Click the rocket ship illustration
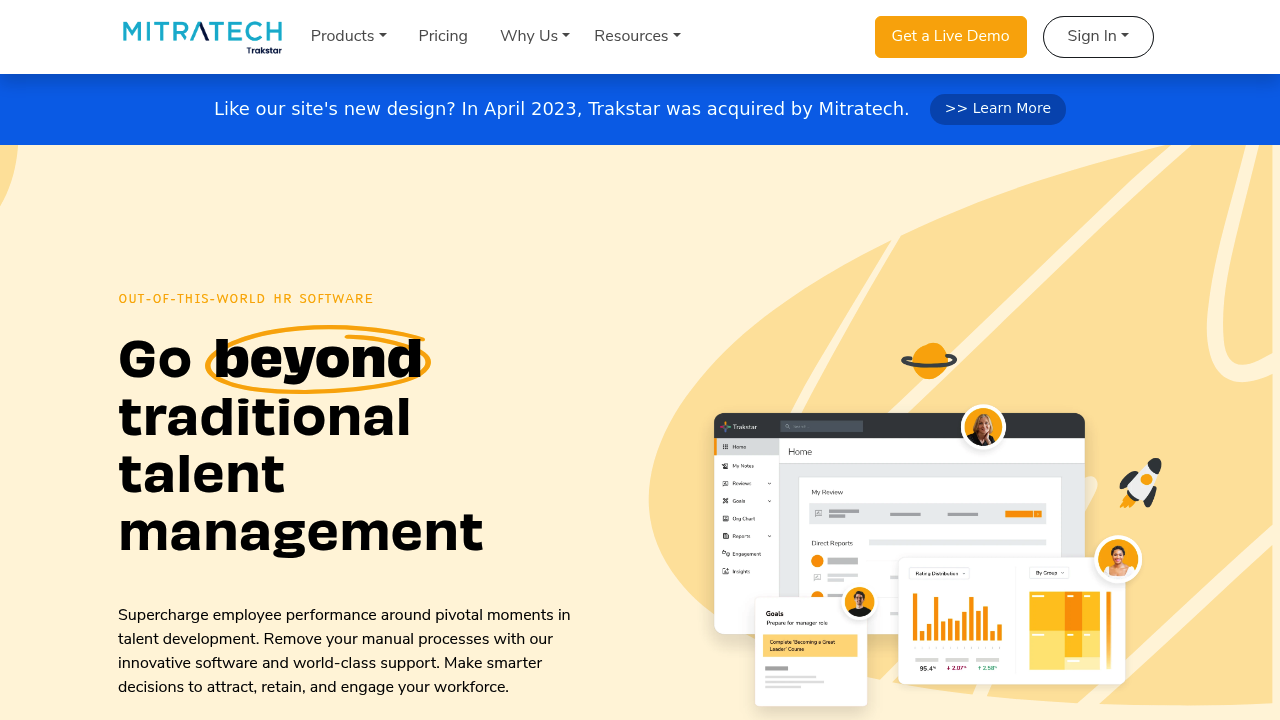1280x720 pixels. pos(1141,483)
